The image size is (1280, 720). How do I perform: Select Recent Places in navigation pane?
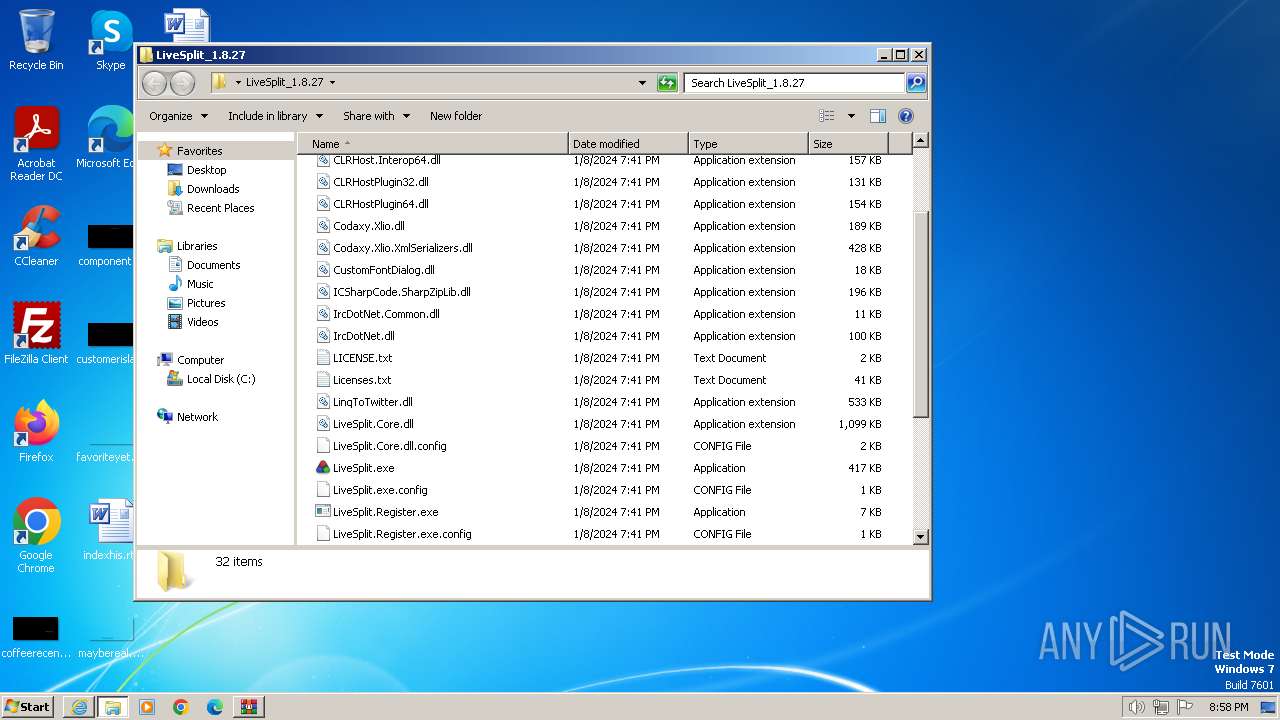click(220, 208)
